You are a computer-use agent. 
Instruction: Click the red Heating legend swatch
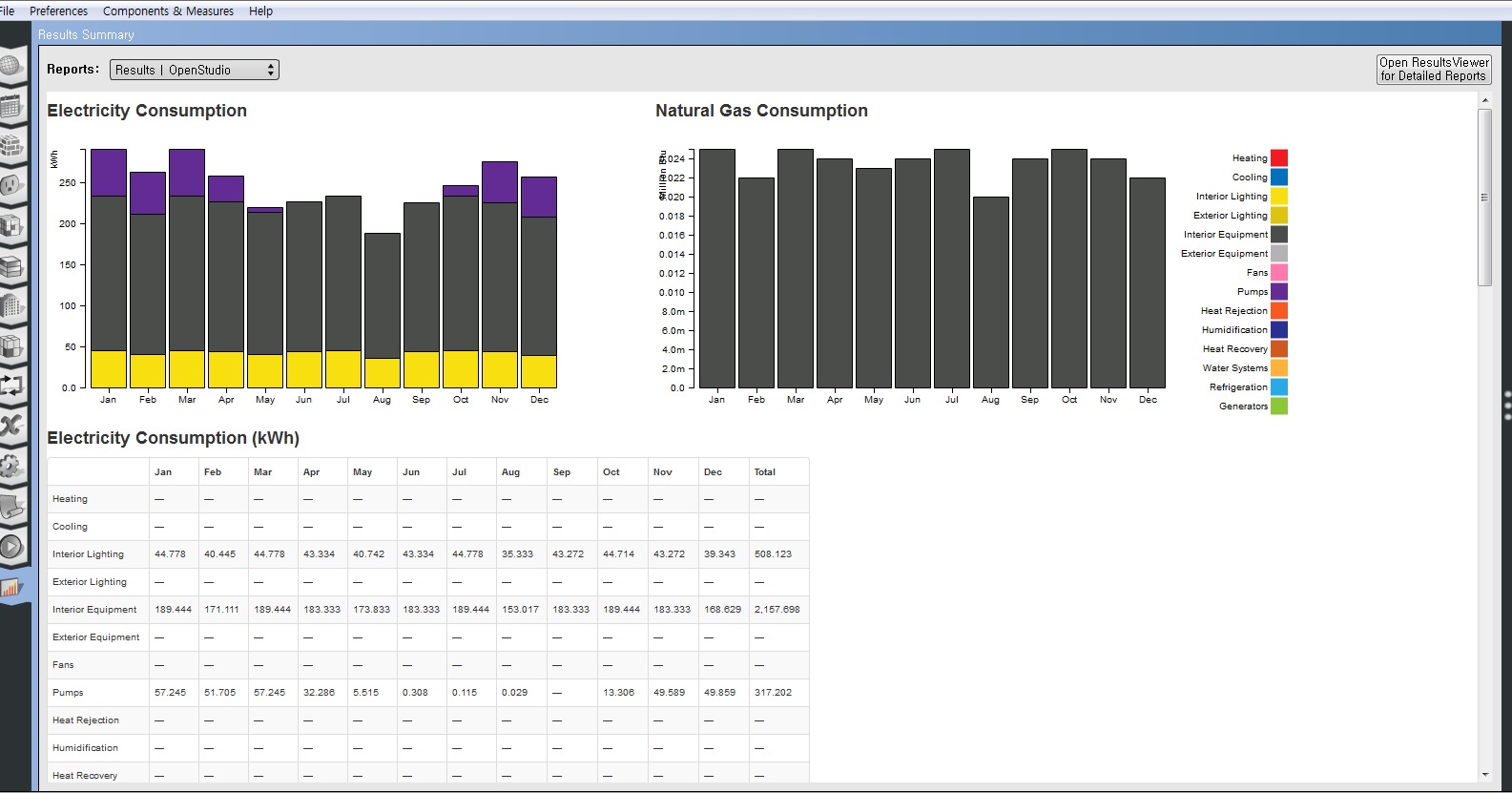(x=1279, y=158)
